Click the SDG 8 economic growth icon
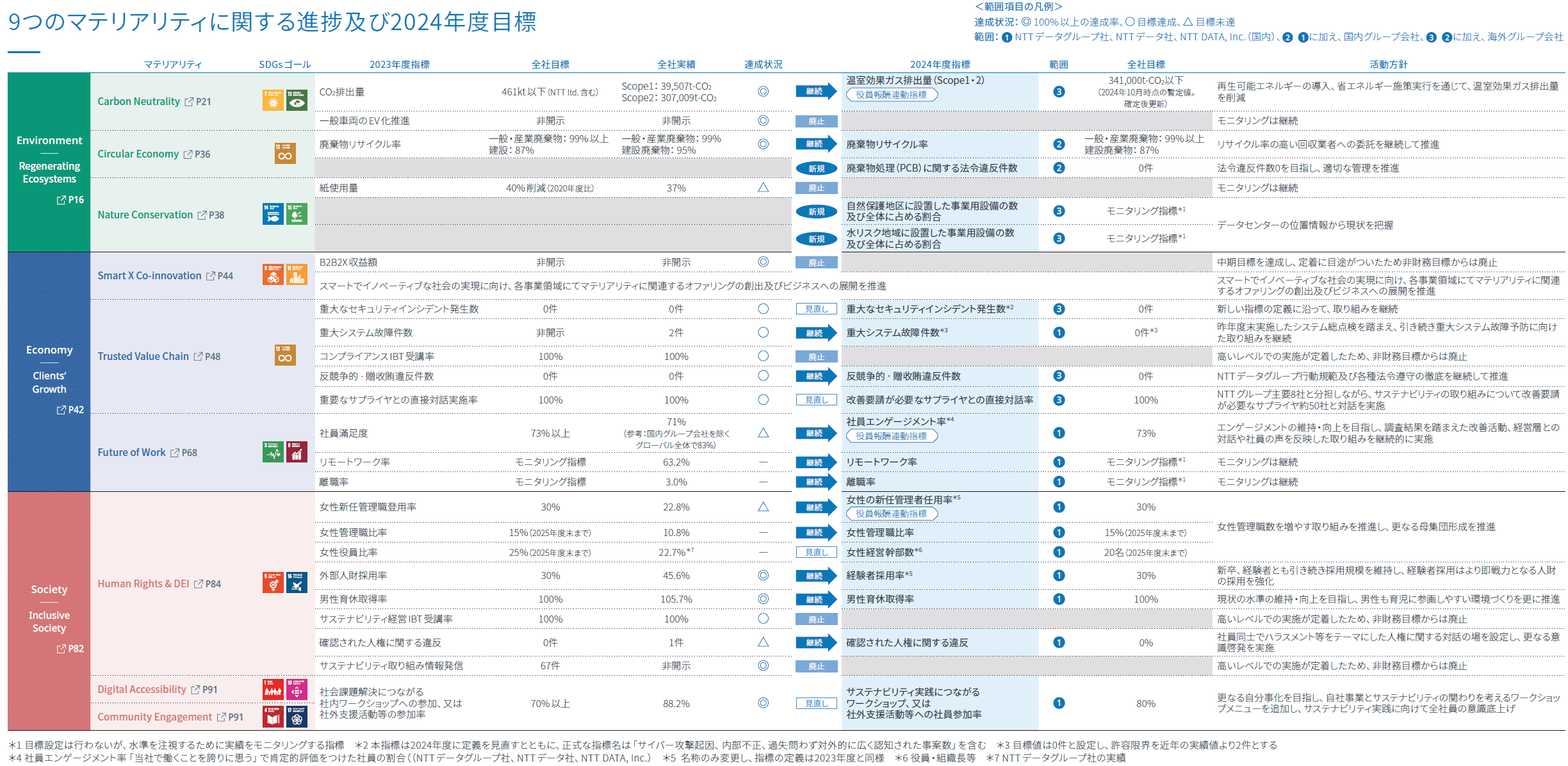This screenshot has height=766, width=1568. (x=297, y=452)
